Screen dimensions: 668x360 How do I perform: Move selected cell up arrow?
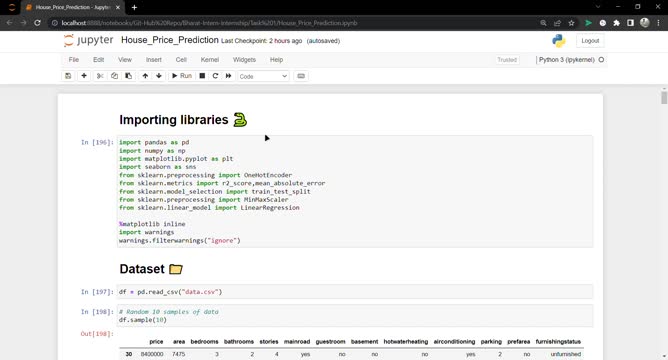coord(145,76)
